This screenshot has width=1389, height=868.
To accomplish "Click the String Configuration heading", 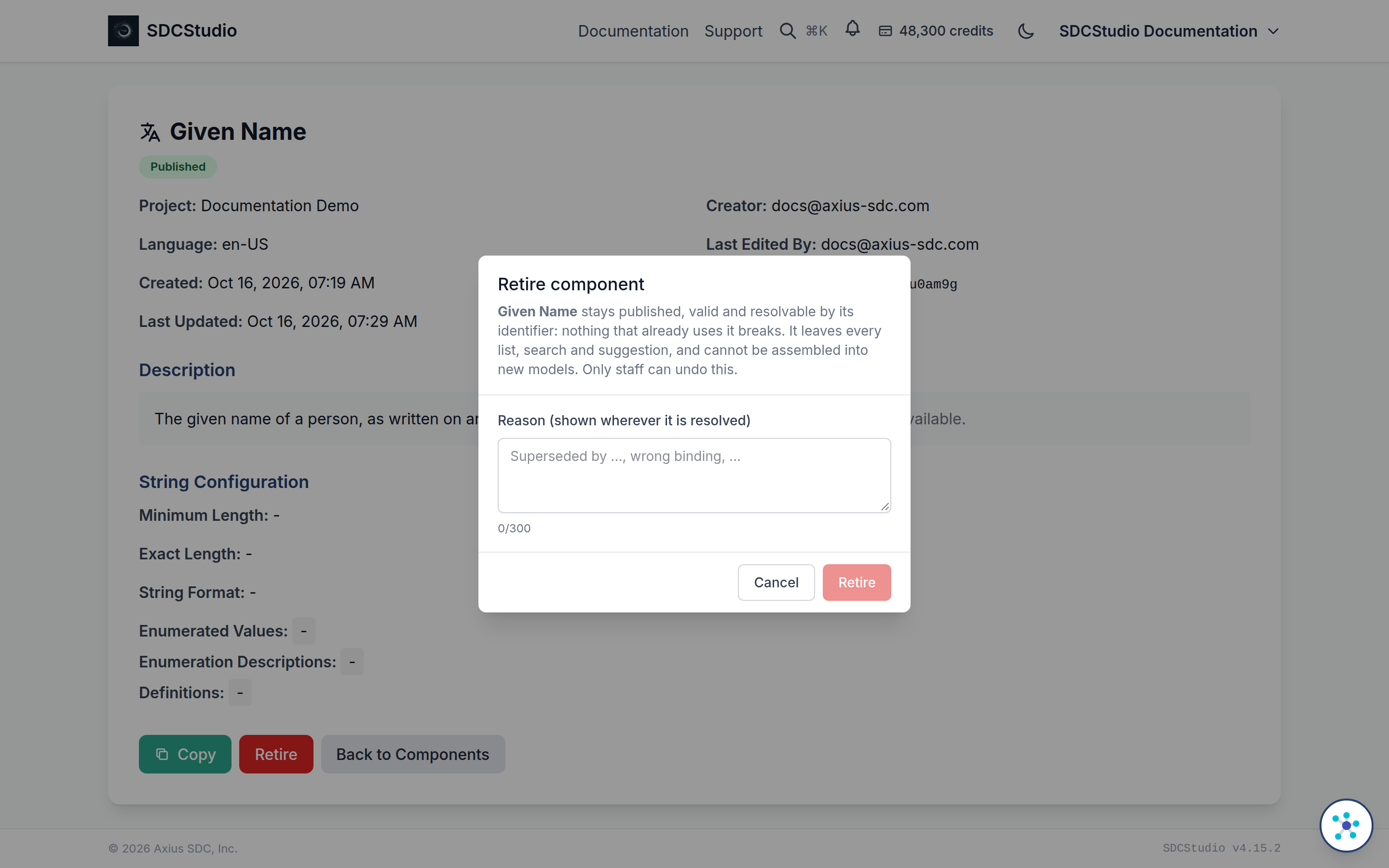I will [x=224, y=482].
